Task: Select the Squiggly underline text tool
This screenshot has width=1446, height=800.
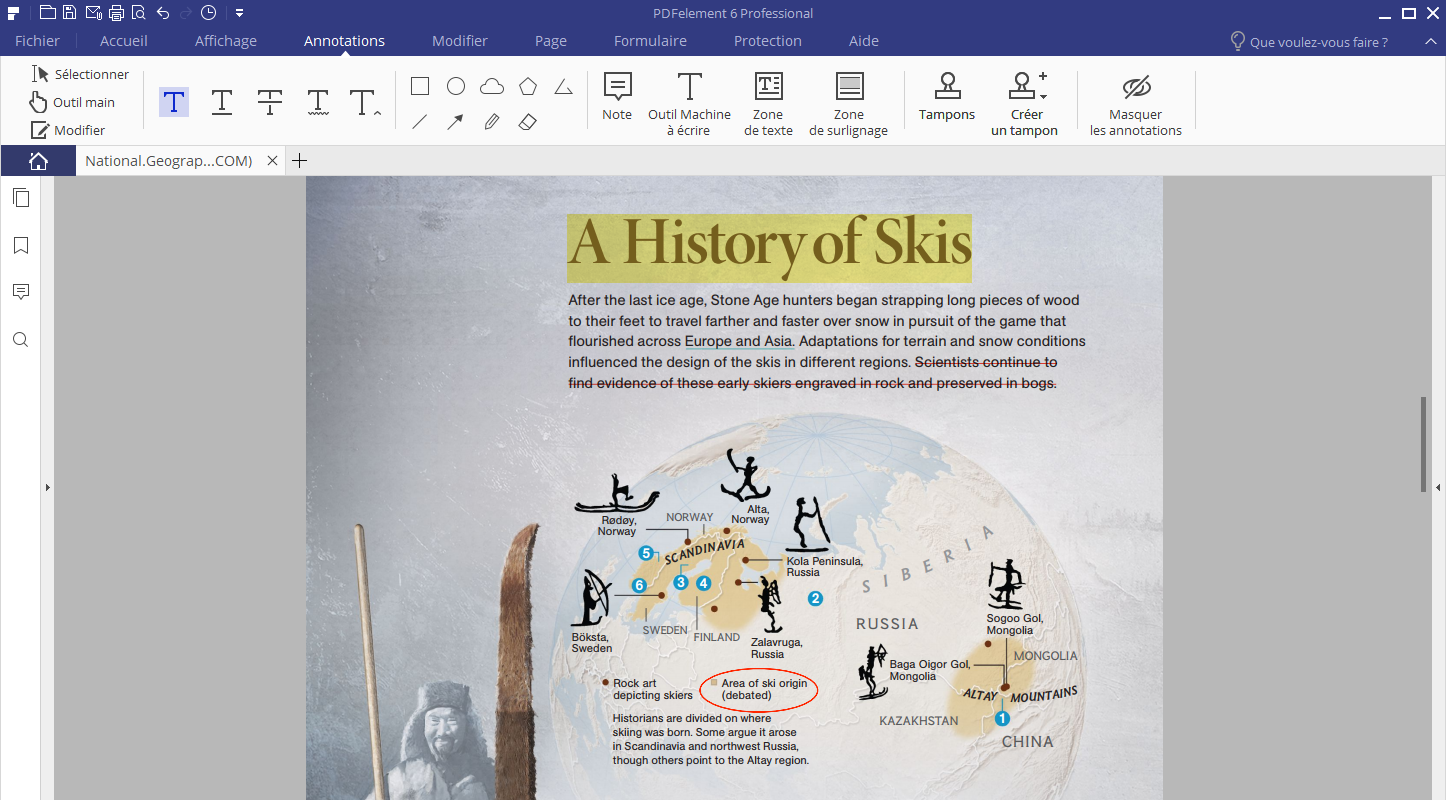Action: (x=318, y=101)
